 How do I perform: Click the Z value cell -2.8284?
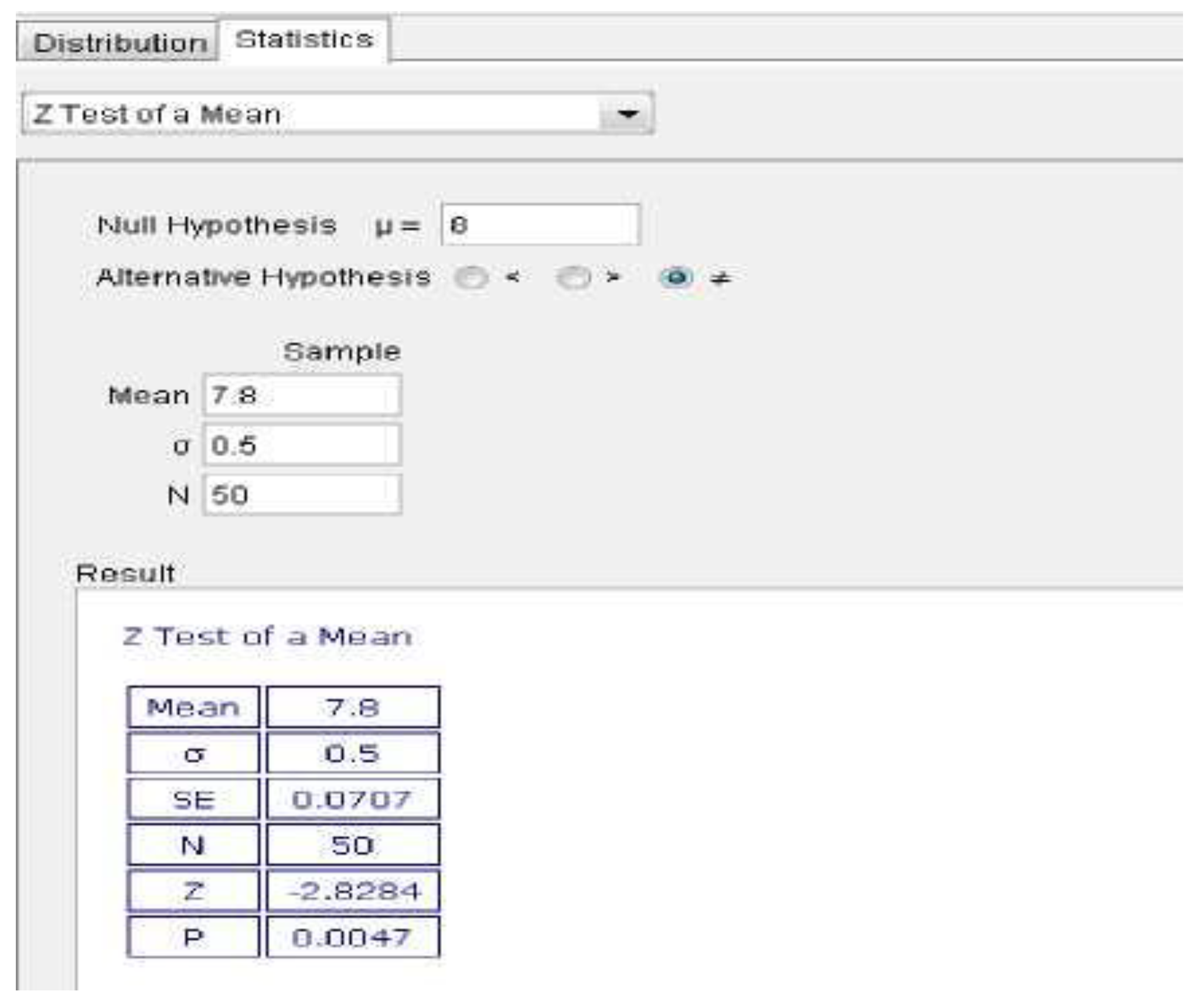click(353, 891)
